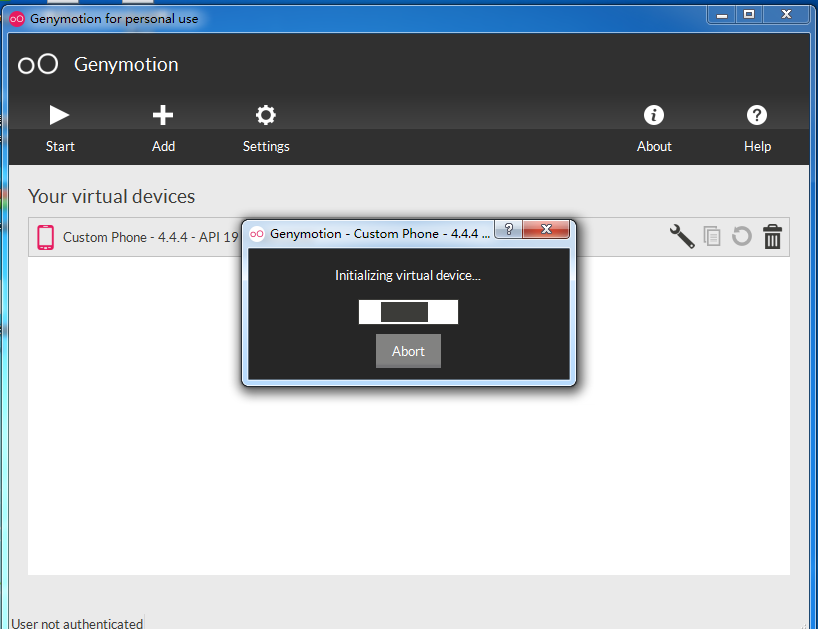Viewport: 818px width, 629px height.
Task: Click the Help question mark icon
Action: [756, 115]
